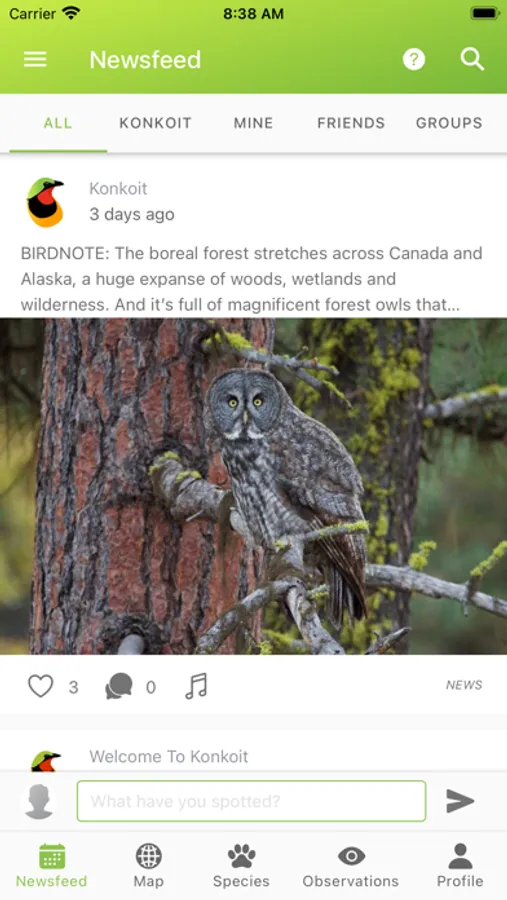Switch to the FRIENDS feed tab
Screen dimensions: 507x900
coord(351,123)
